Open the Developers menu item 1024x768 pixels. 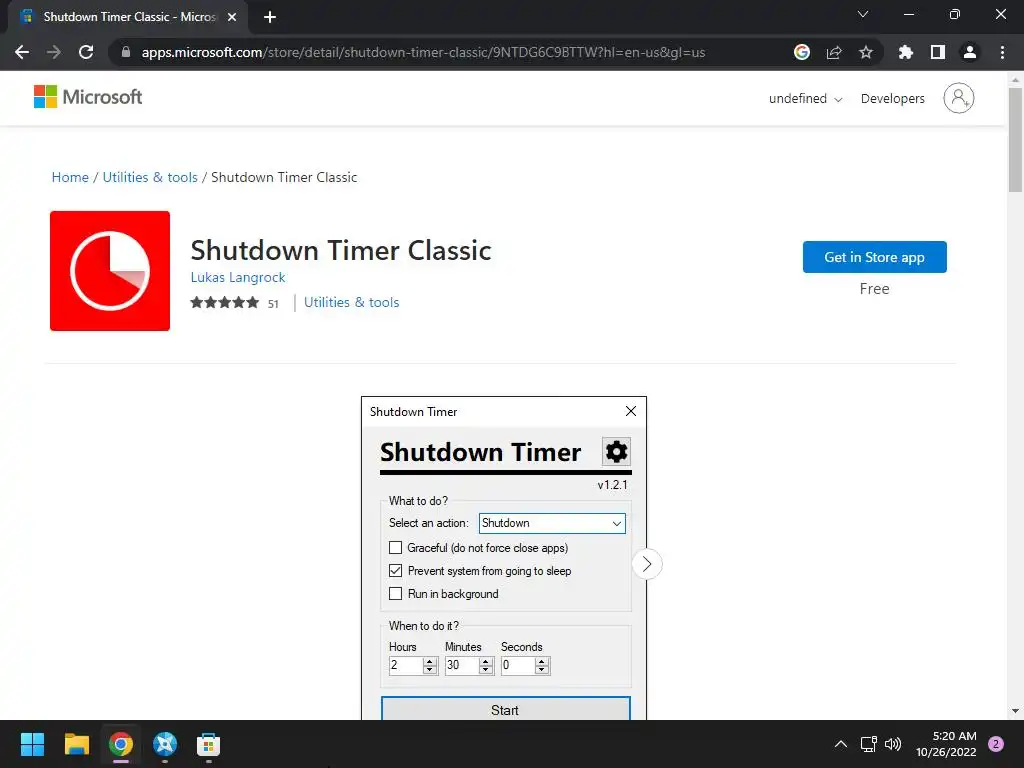point(893,99)
